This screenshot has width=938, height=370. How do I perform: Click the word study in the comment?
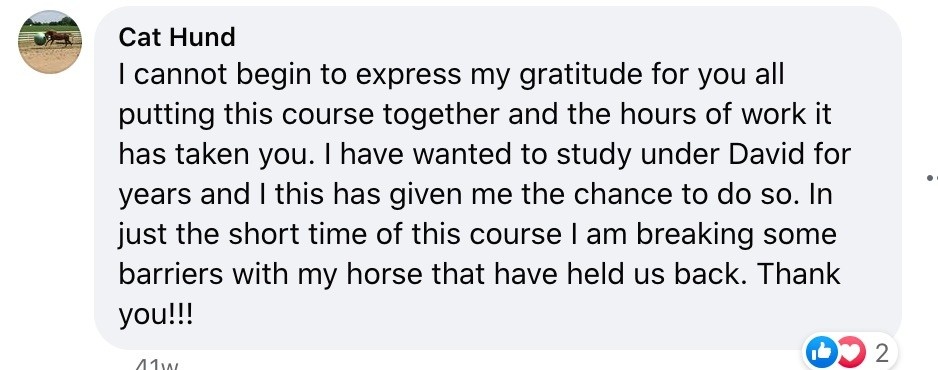600,155
